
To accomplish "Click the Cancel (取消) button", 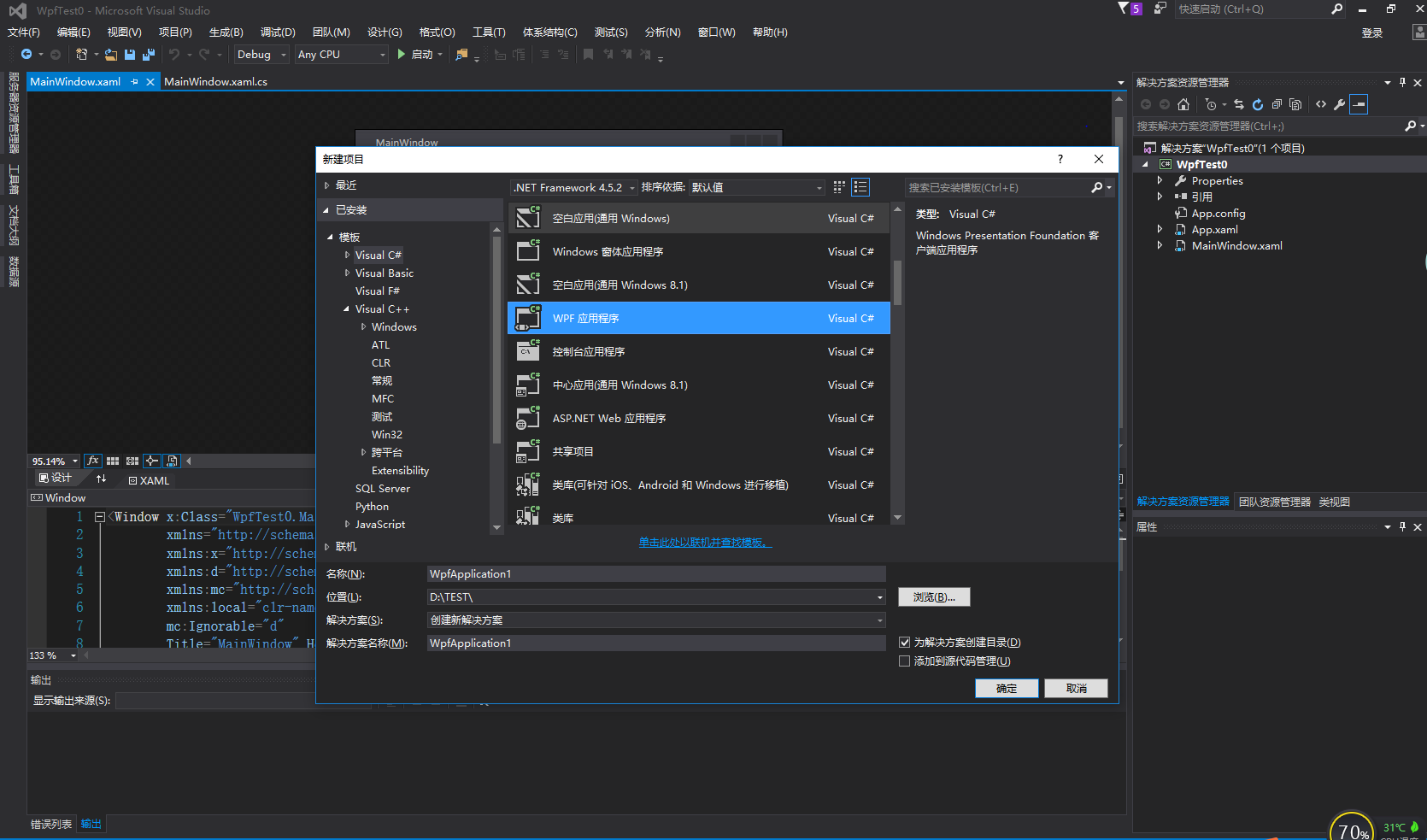I will click(x=1076, y=689).
